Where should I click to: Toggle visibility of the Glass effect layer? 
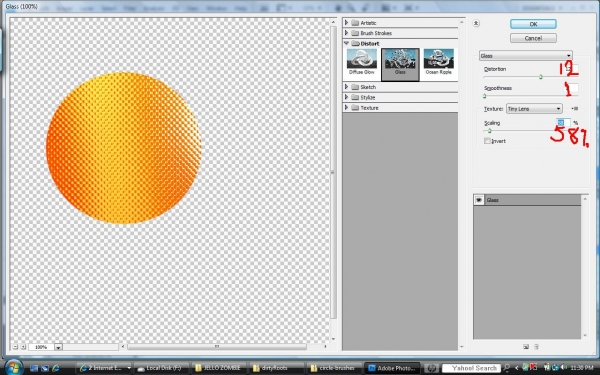click(x=479, y=200)
